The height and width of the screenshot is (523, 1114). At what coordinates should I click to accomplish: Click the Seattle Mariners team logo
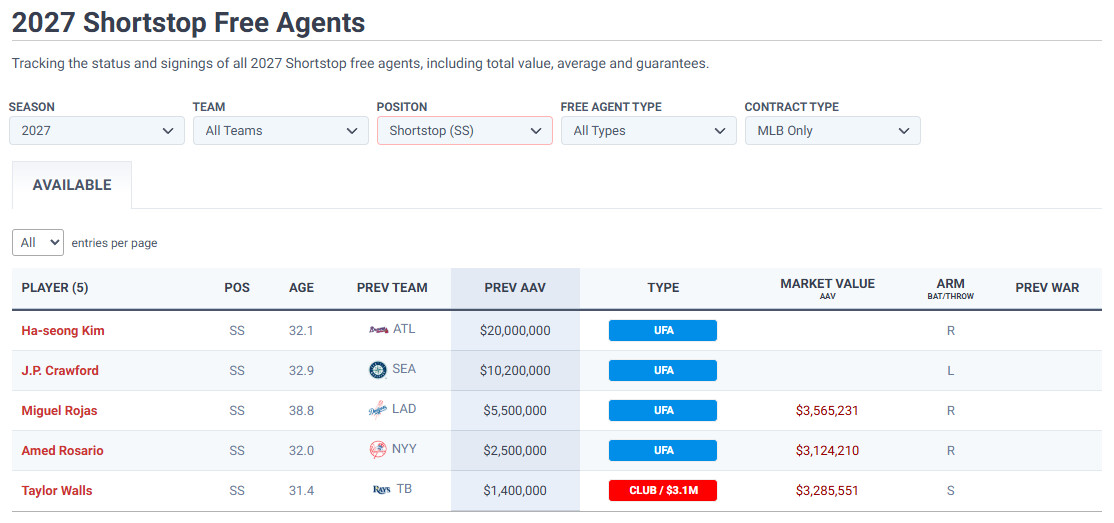tap(378, 370)
